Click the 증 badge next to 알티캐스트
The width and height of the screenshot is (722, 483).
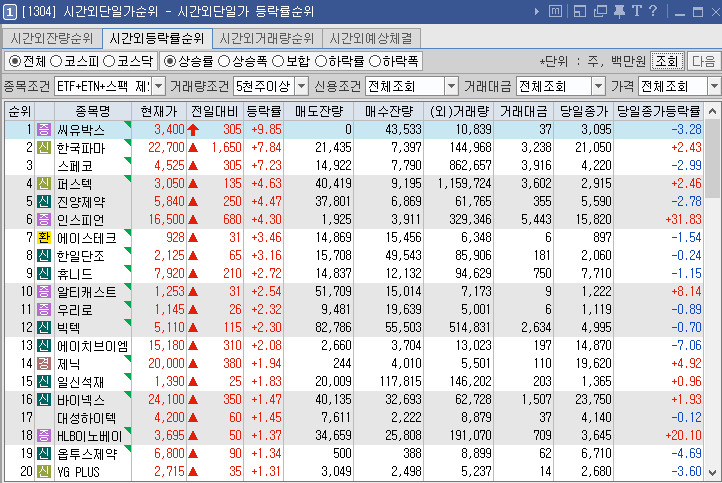tap(44, 291)
